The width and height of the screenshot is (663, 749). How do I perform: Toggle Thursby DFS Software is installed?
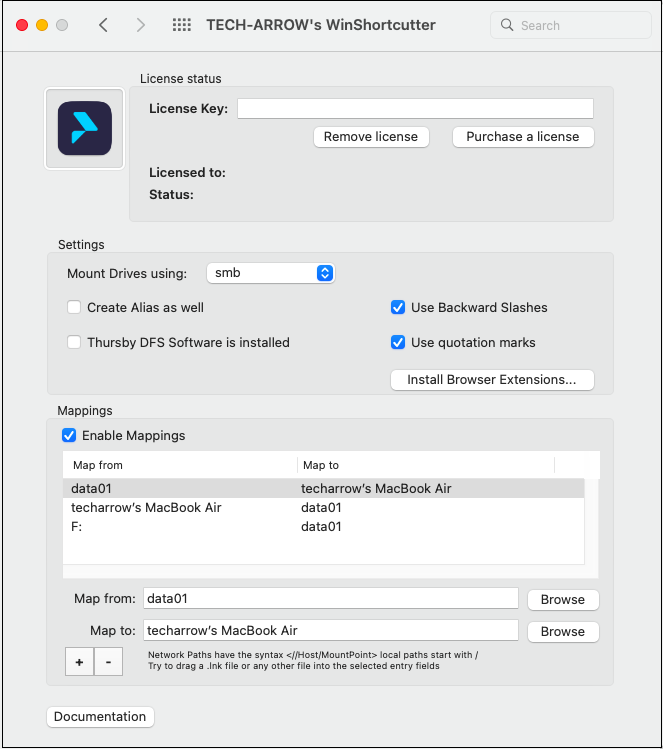(74, 342)
